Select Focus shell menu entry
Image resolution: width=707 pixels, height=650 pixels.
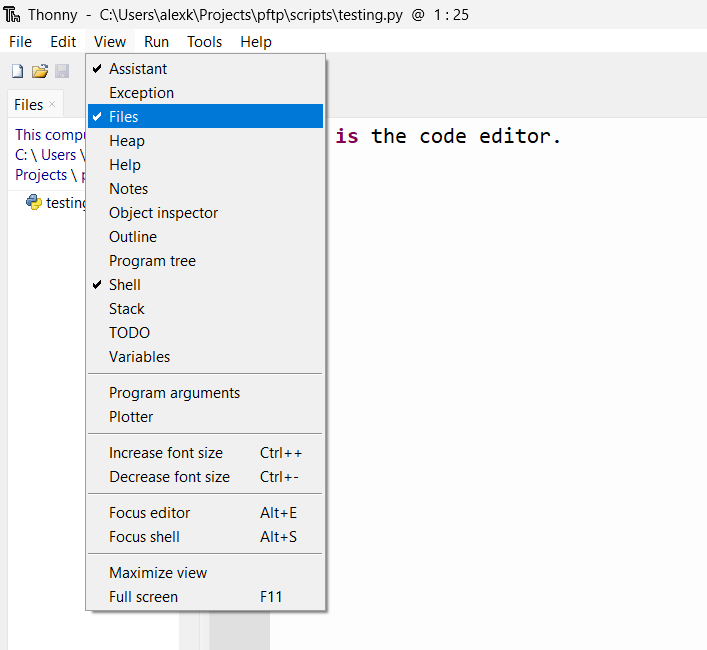coord(205,537)
